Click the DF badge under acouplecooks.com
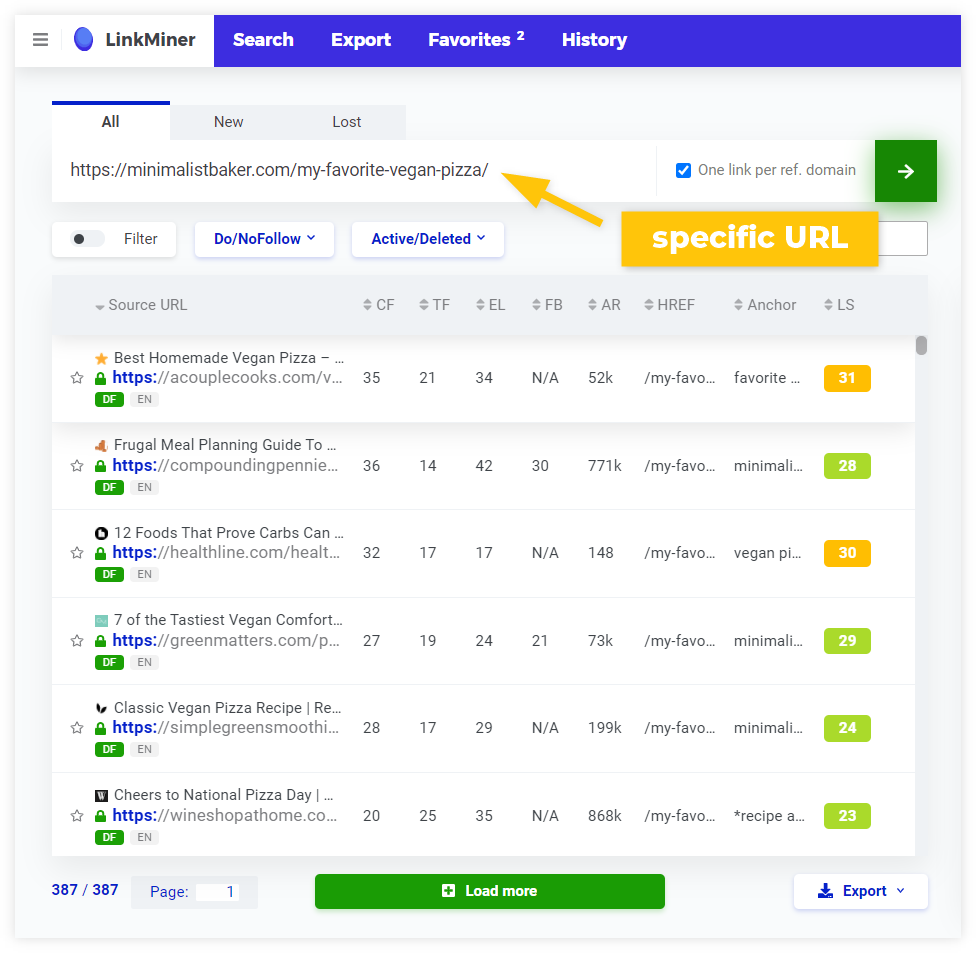The width and height of the screenshot is (976, 953). [110, 400]
